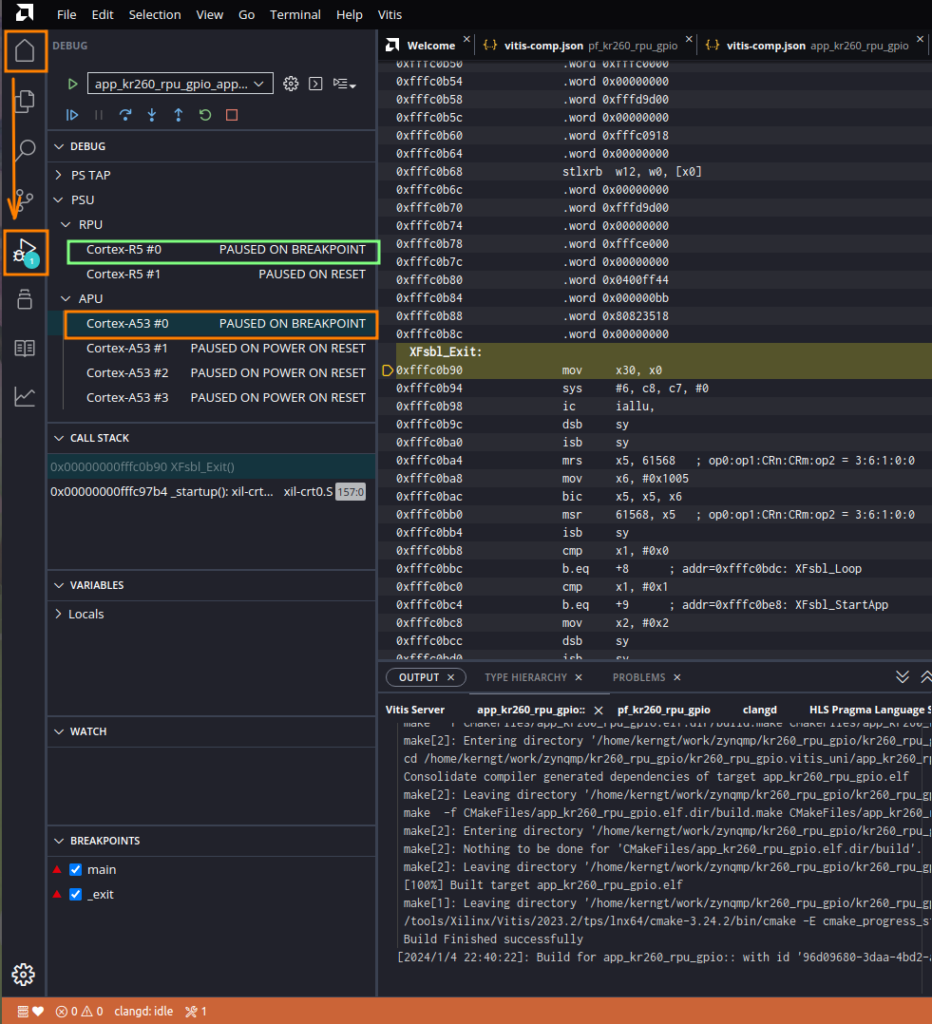The width and height of the screenshot is (932, 1024).
Task: Collapse the APU node
Action: pos(66,298)
